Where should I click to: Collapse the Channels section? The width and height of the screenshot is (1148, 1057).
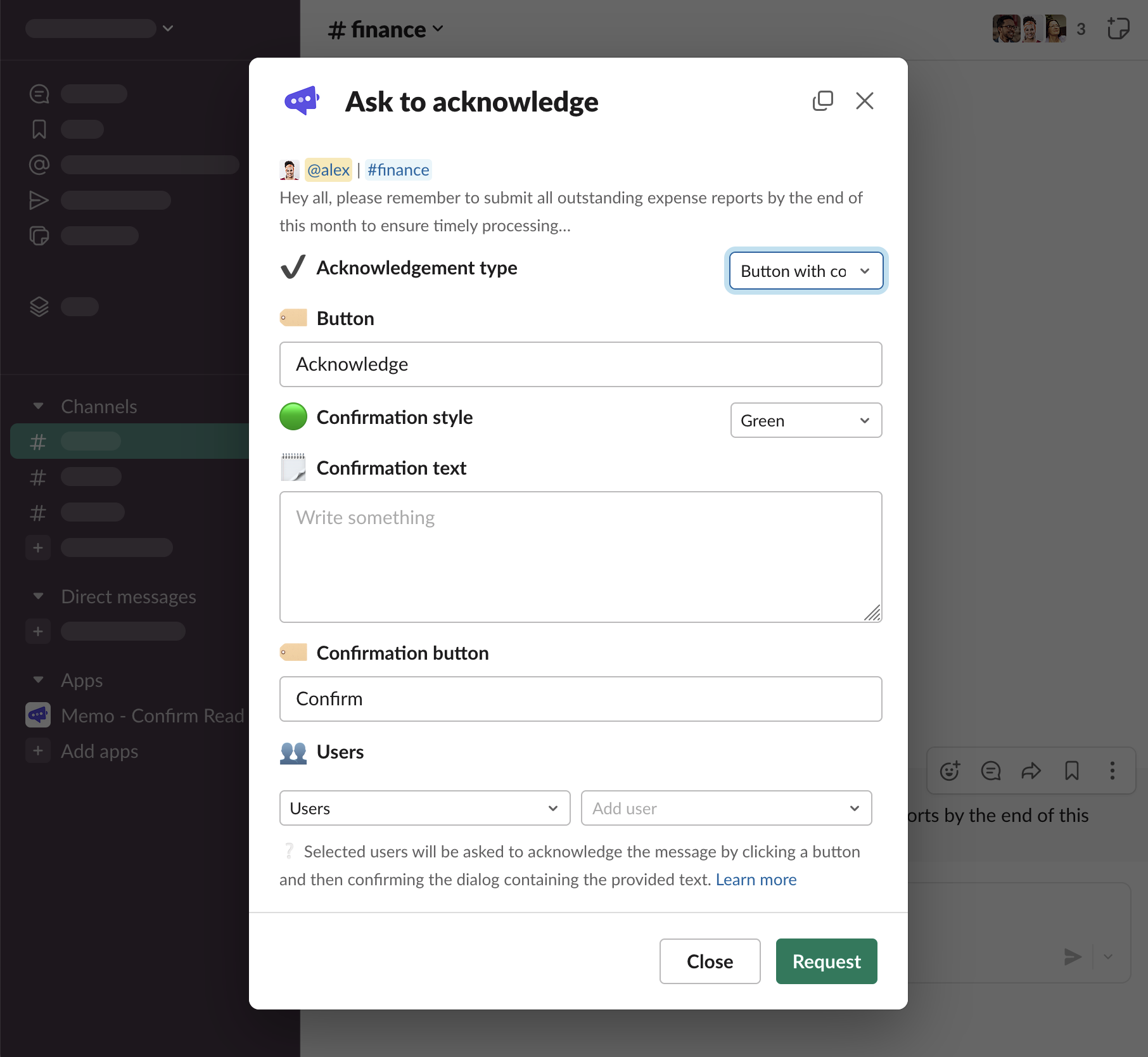[39, 406]
